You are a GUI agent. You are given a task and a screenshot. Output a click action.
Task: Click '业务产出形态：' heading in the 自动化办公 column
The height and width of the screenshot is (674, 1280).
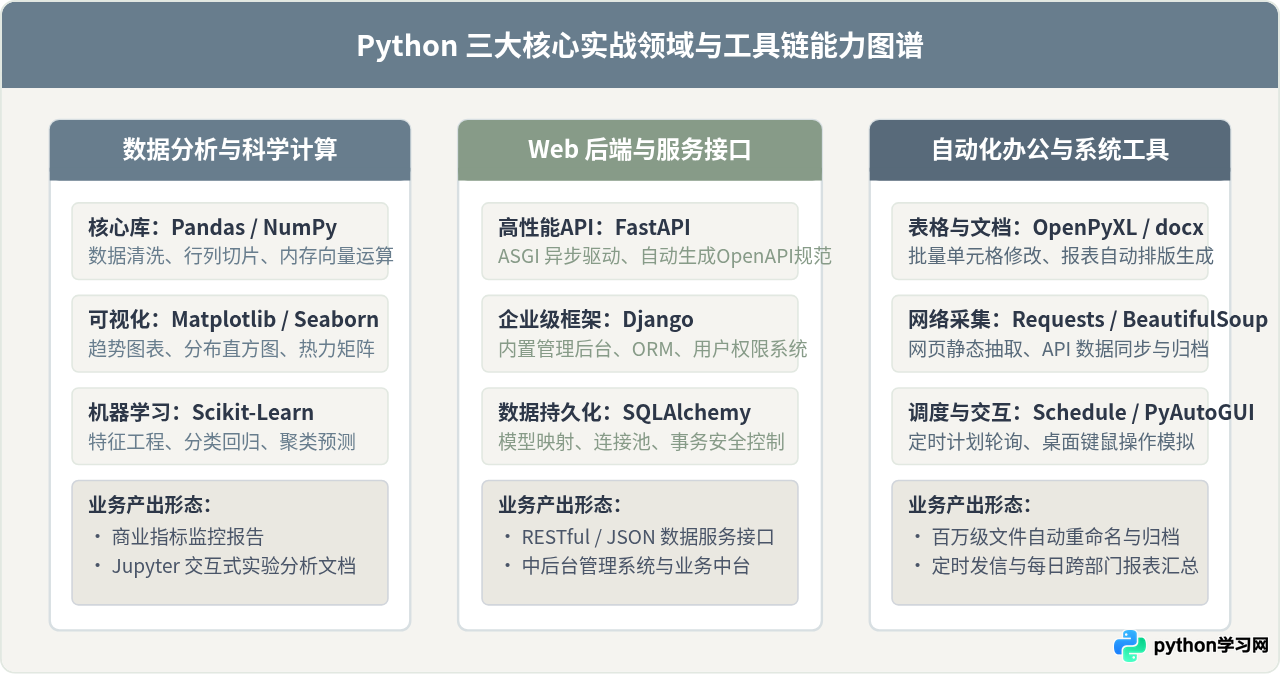[x=969, y=505]
